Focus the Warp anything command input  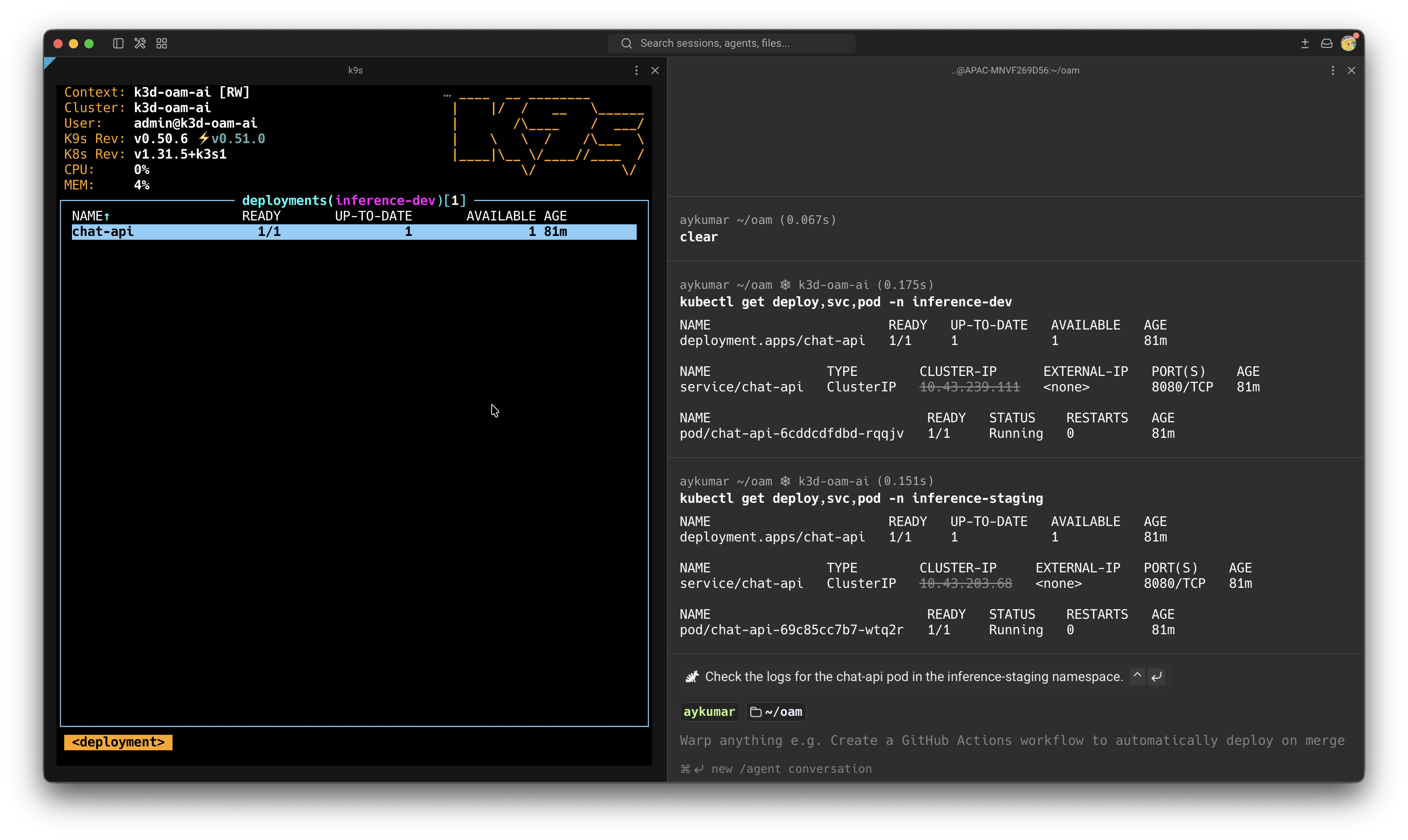1012,740
